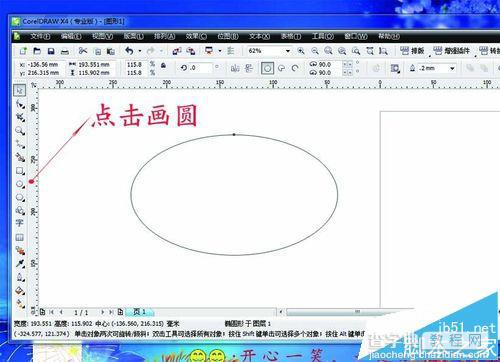The height and width of the screenshot is (362, 500).
Task: Open the 文本(X) menu
Action: point(259,36)
